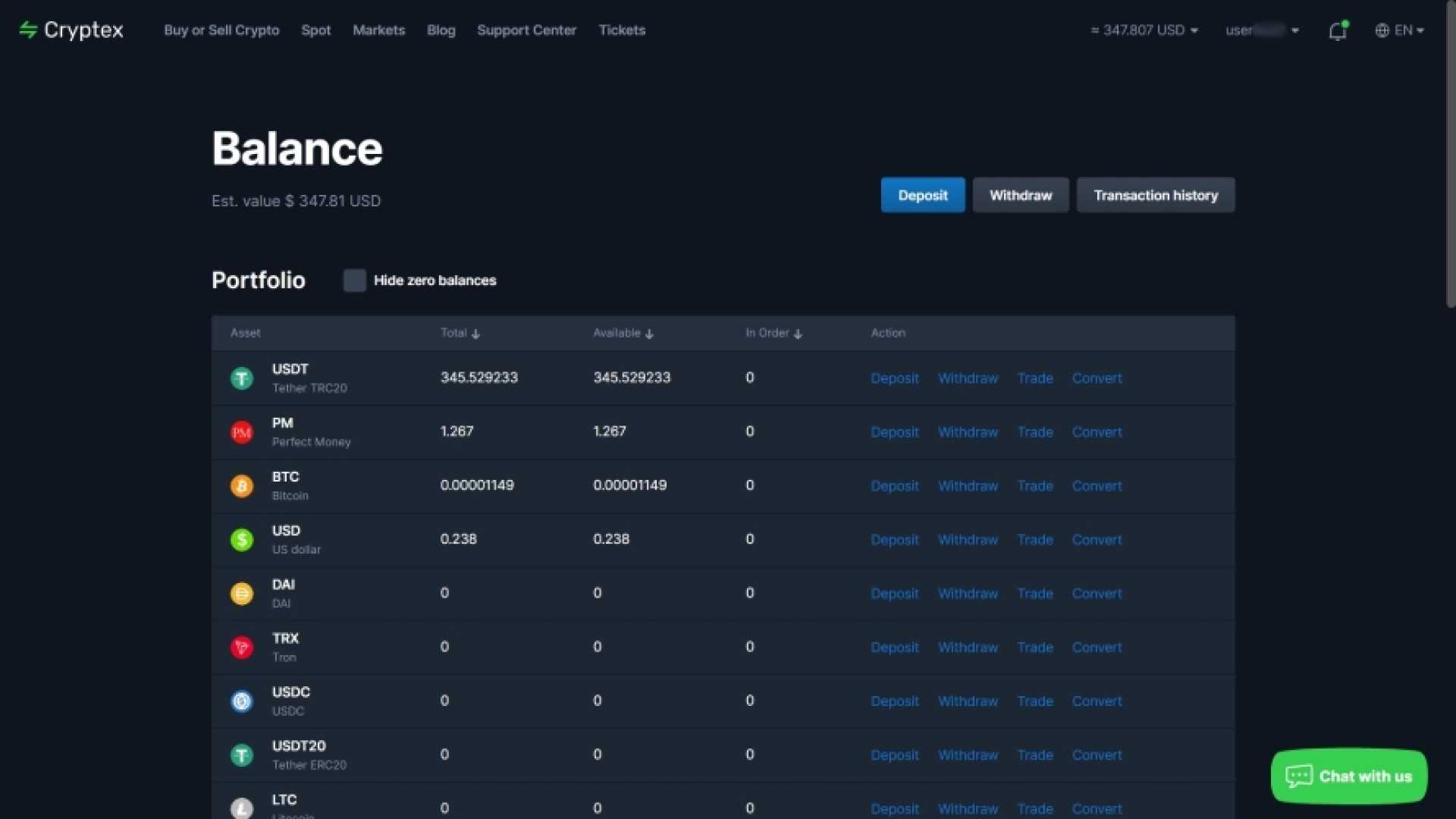Viewport: 1456px width, 819px height.
Task: Open Tickets page
Action: pyautogui.click(x=622, y=30)
